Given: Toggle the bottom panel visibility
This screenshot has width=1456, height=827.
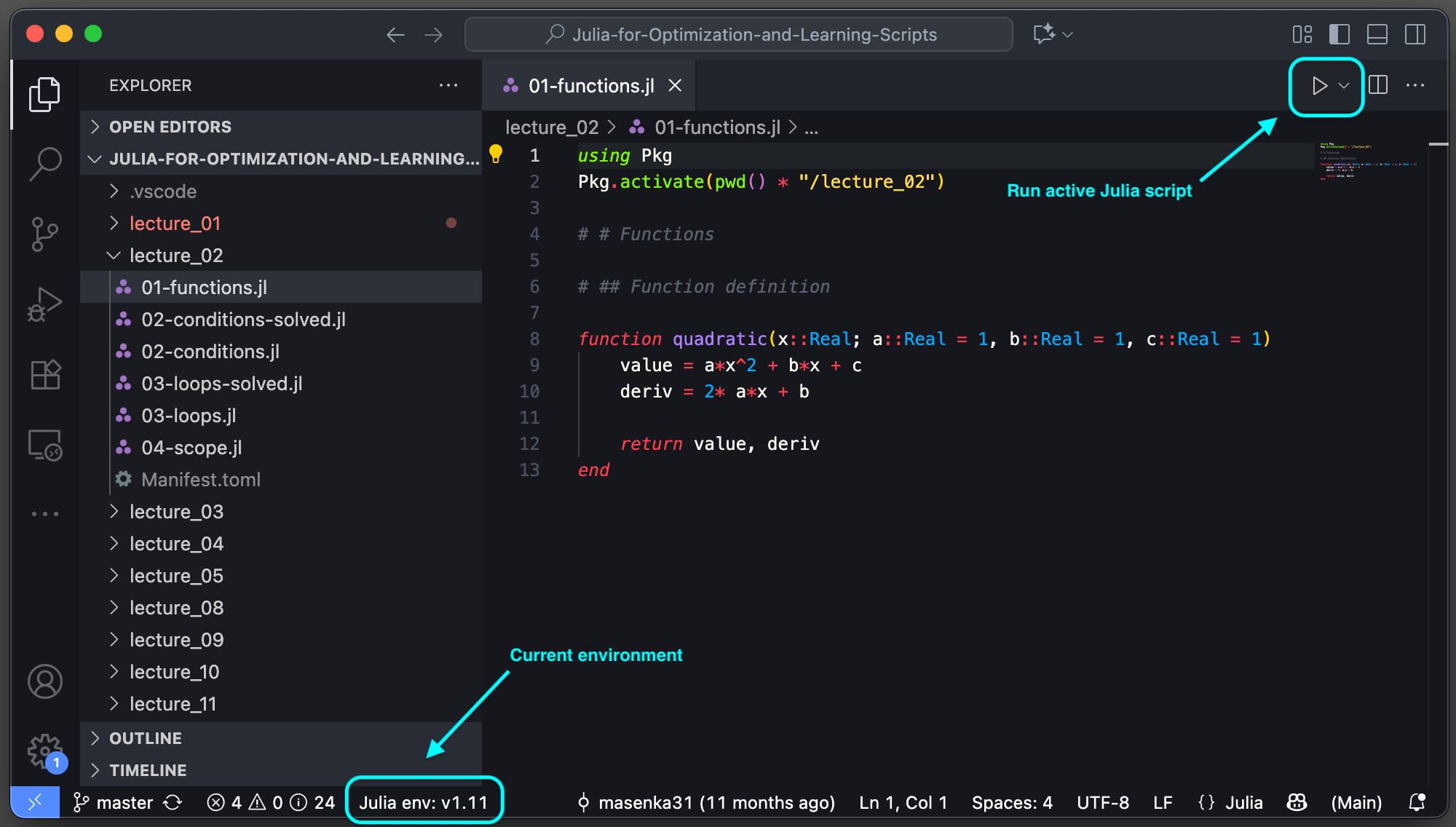Looking at the screenshot, I should 1377,34.
